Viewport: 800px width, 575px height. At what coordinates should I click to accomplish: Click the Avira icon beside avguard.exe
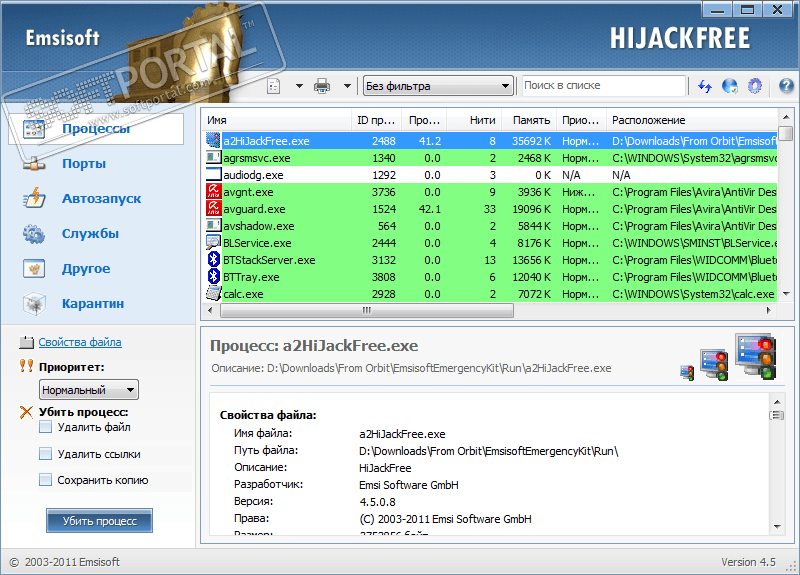213,208
